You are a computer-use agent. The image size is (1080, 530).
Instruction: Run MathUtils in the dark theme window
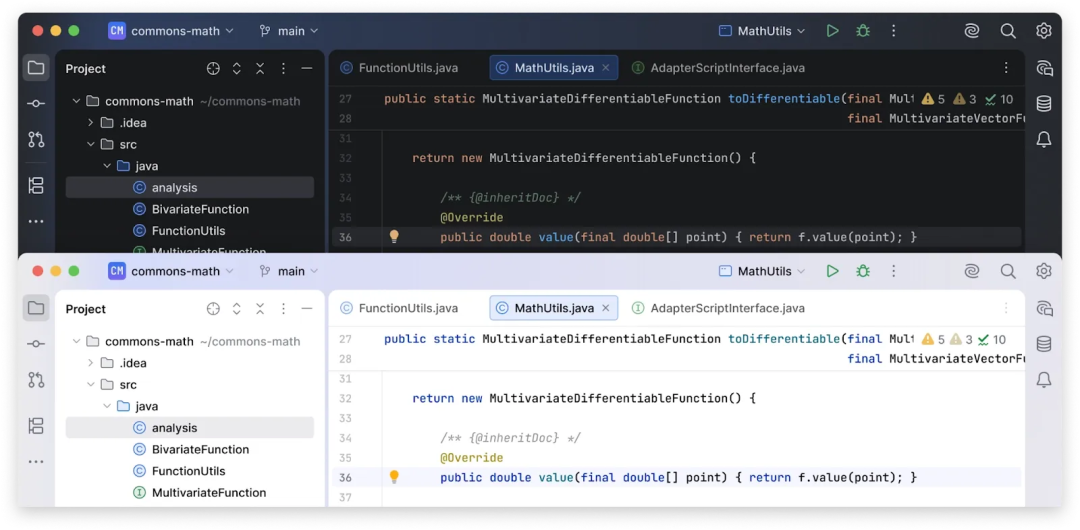[x=832, y=31]
